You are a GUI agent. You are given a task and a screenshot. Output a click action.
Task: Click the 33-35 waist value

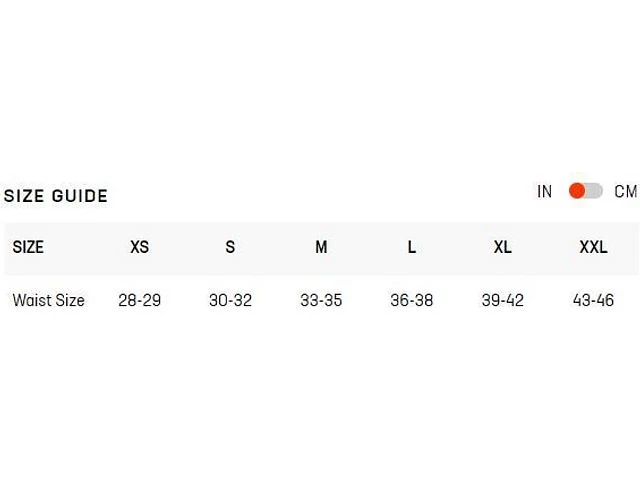click(x=321, y=300)
